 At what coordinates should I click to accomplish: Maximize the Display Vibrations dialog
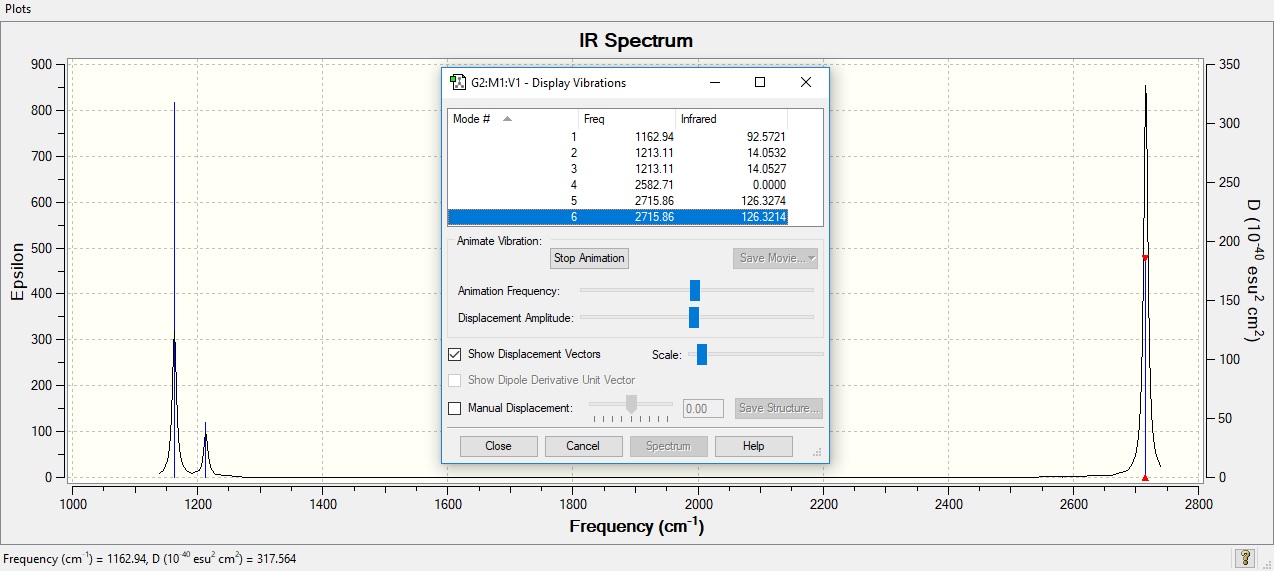[760, 82]
